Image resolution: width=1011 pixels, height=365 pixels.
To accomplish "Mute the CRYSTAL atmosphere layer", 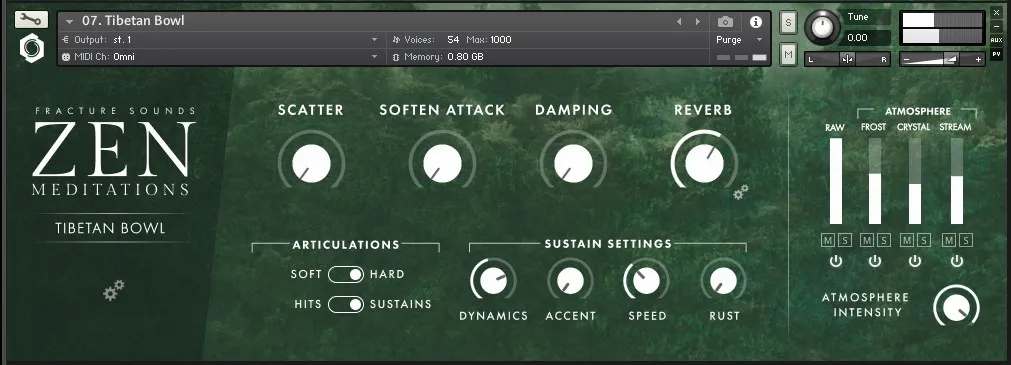I will coord(907,241).
